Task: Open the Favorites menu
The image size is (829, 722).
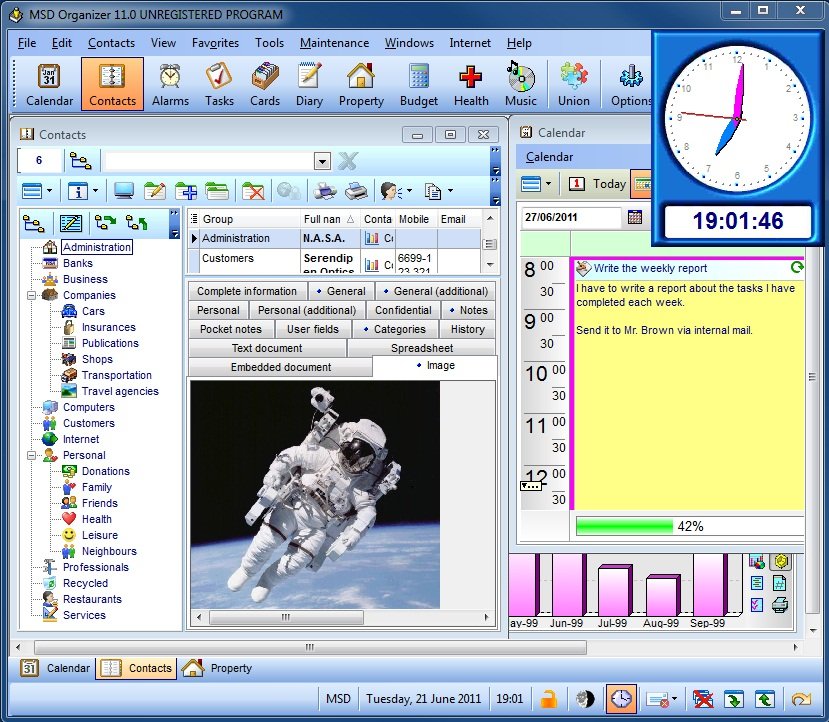Action: [215, 43]
